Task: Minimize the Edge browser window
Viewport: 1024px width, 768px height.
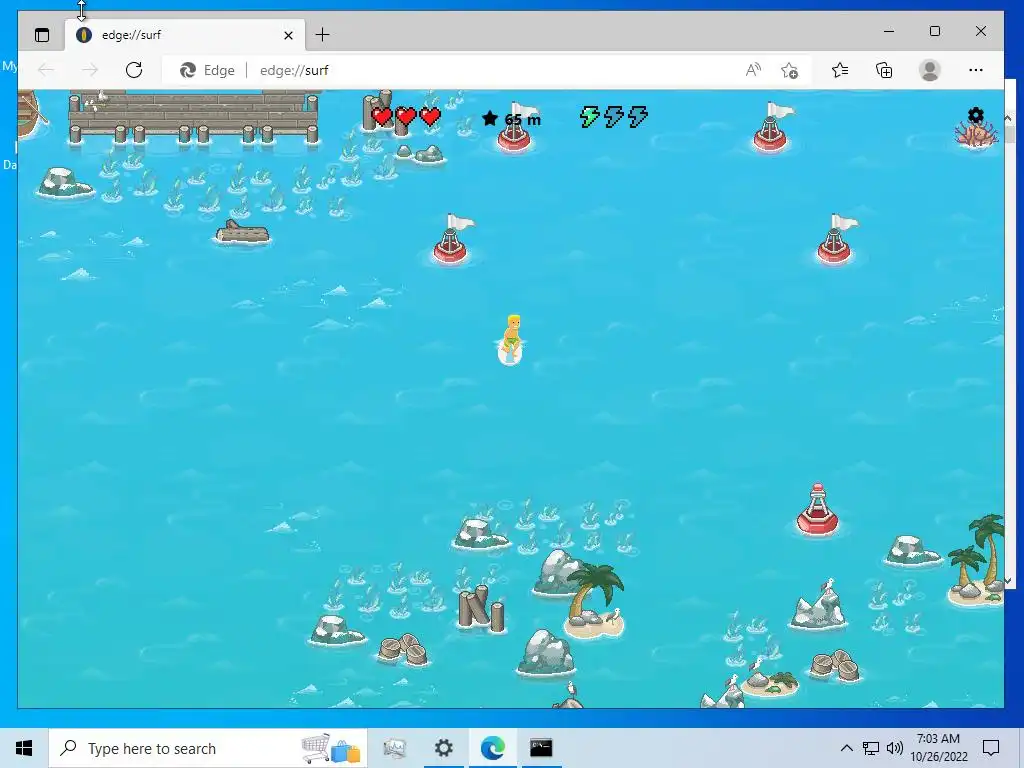Action: [889, 31]
